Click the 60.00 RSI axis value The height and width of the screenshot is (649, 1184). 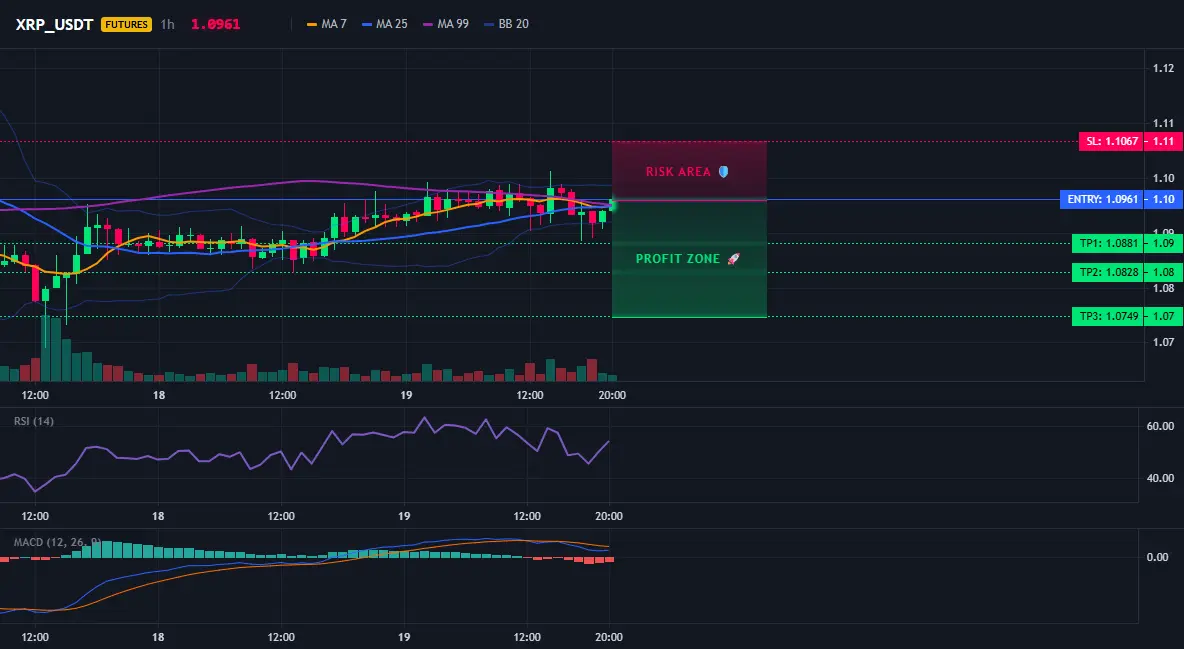coord(1160,426)
